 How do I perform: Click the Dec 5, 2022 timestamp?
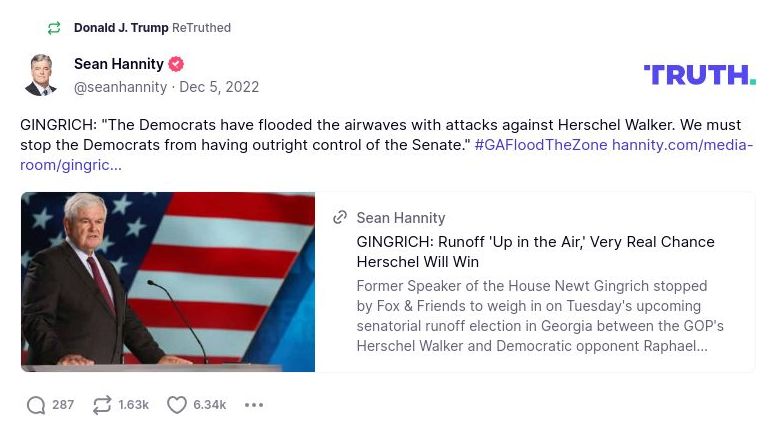[219, 87]
